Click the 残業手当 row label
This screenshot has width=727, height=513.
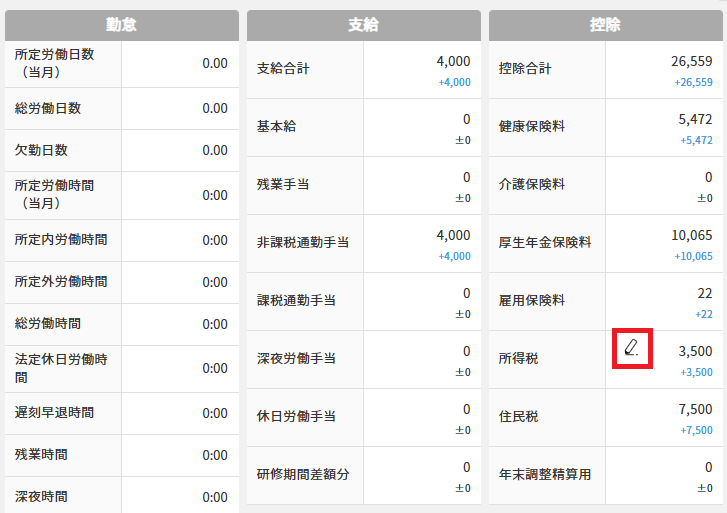[x=284, y=185]
